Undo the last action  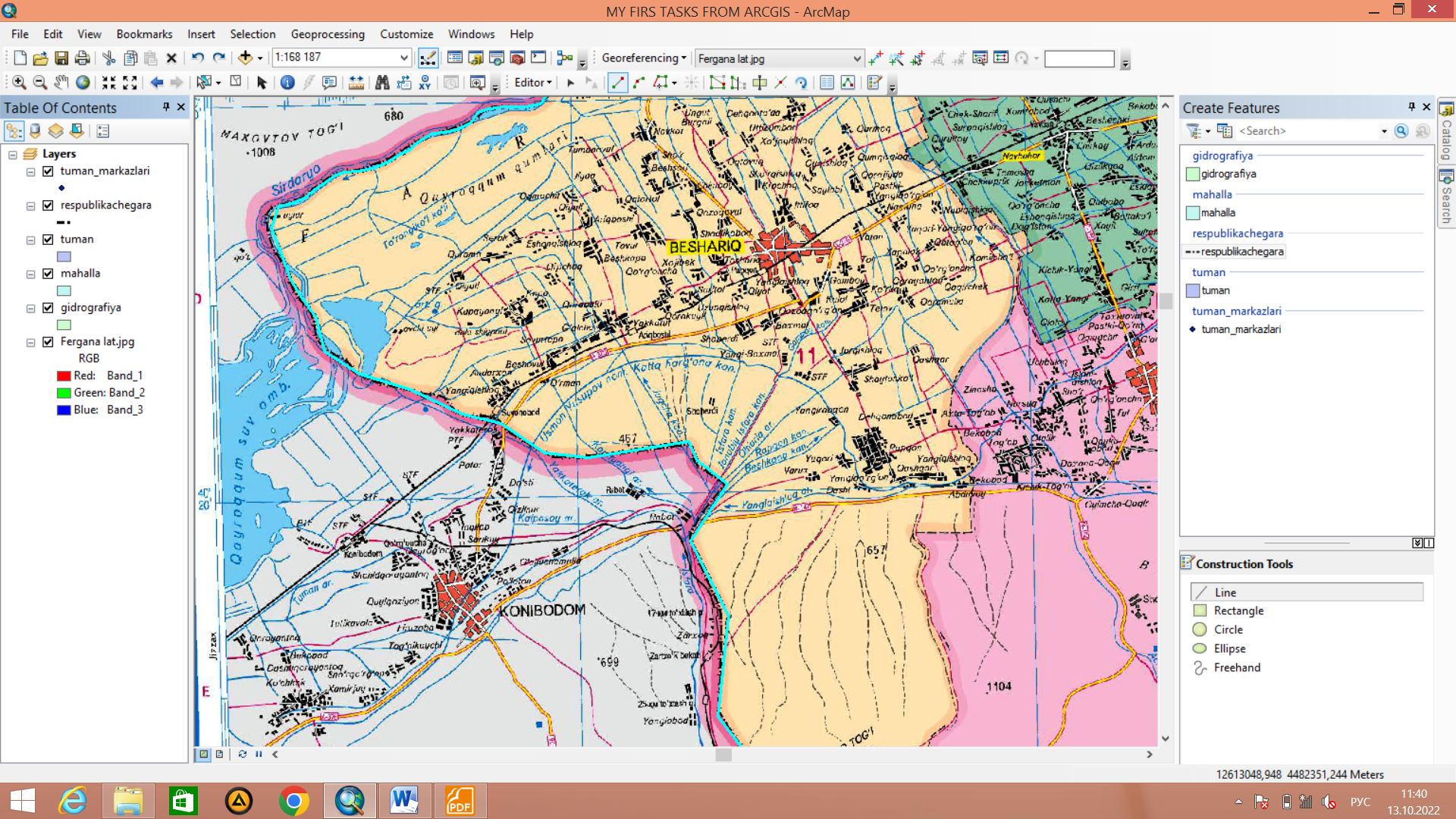[x=197, y=58]
